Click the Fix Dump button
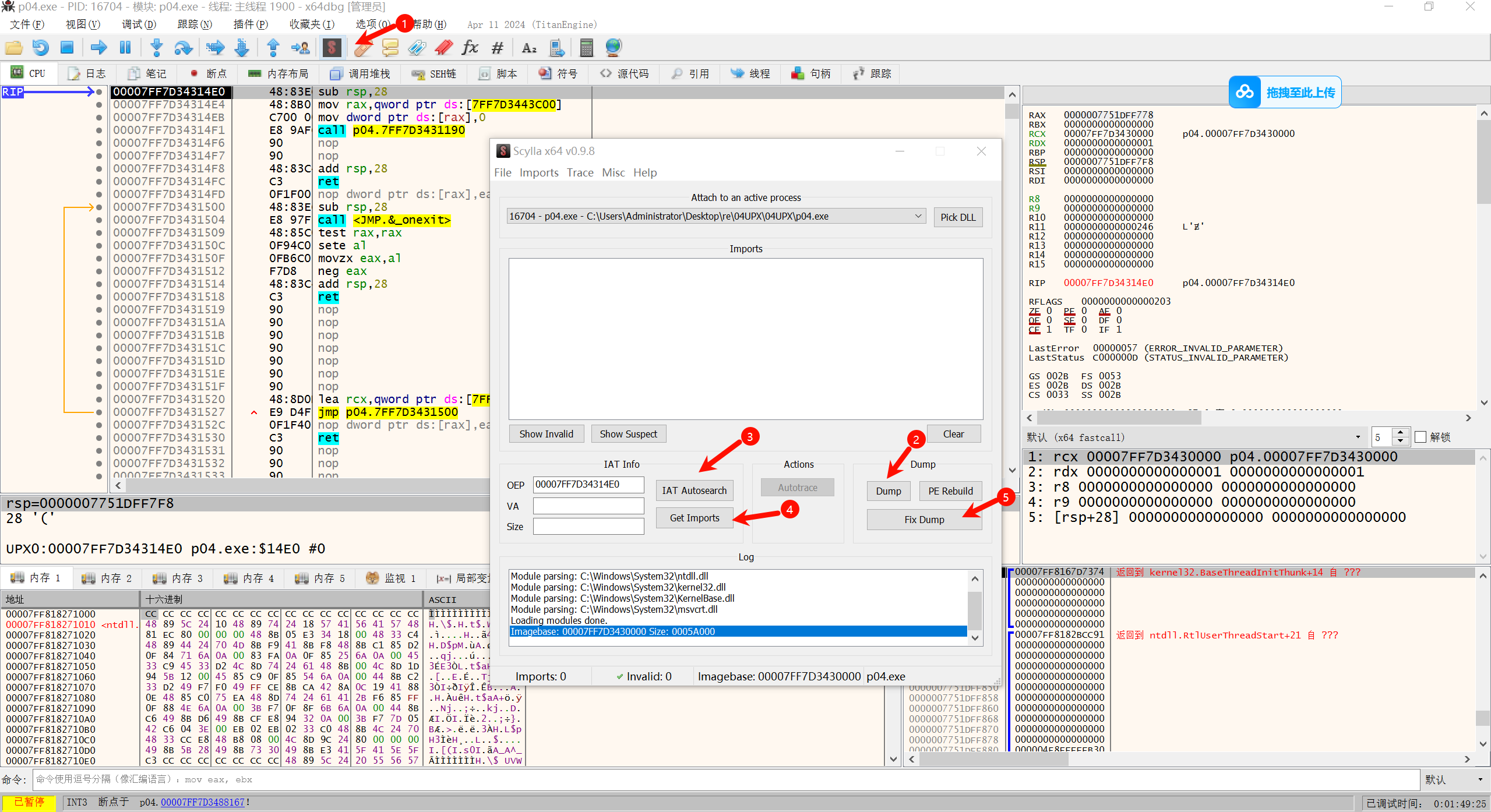 923,520
